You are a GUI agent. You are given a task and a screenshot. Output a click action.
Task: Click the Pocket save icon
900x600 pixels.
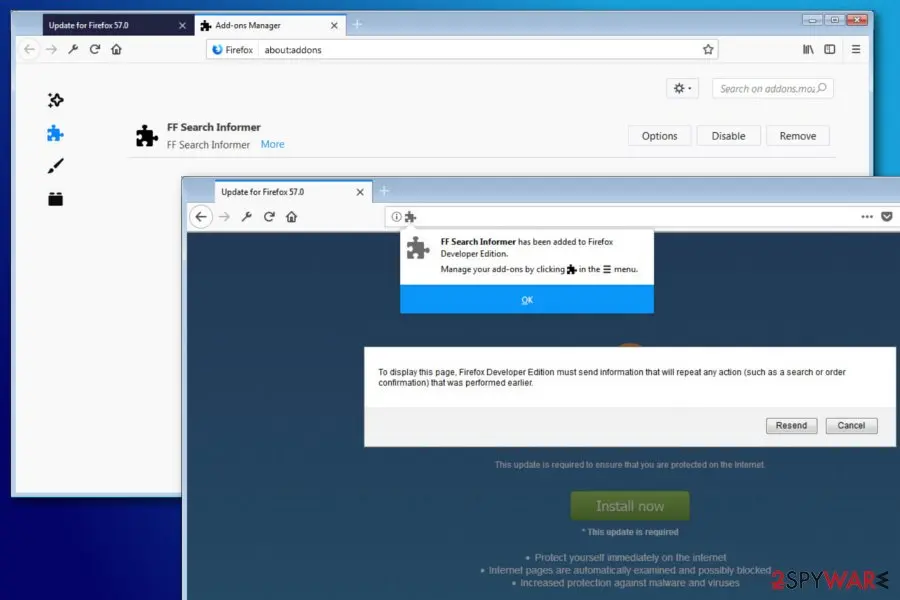click(887, 216)
